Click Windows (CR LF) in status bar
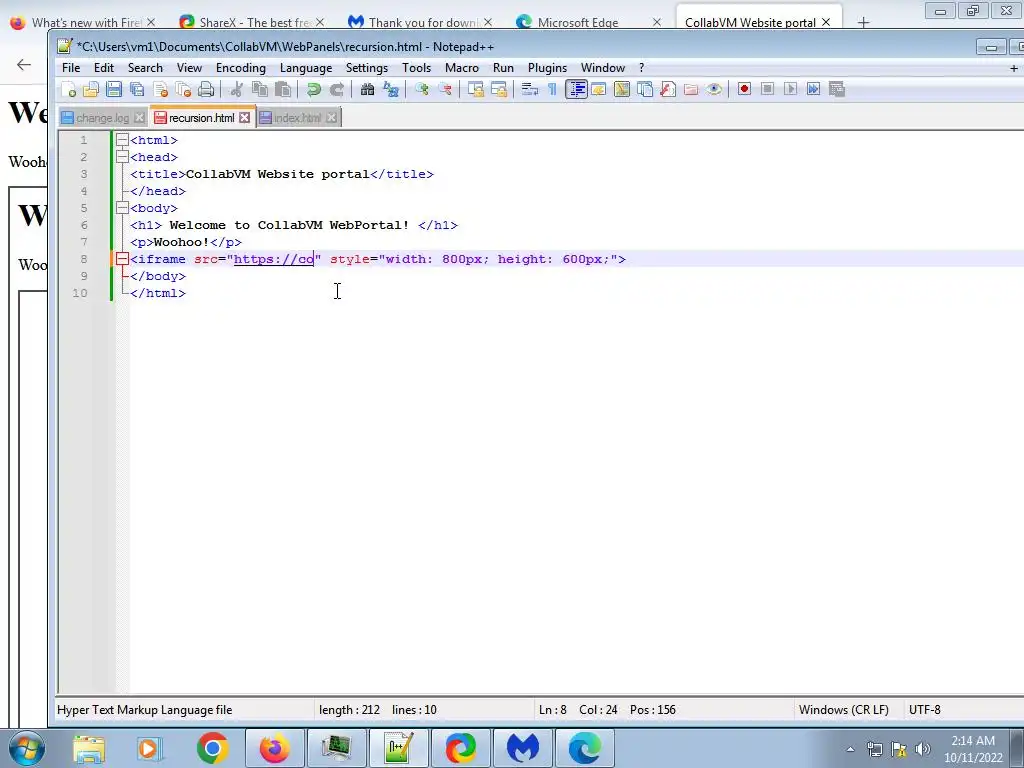The image size is (1024, 768). (843, 709)
